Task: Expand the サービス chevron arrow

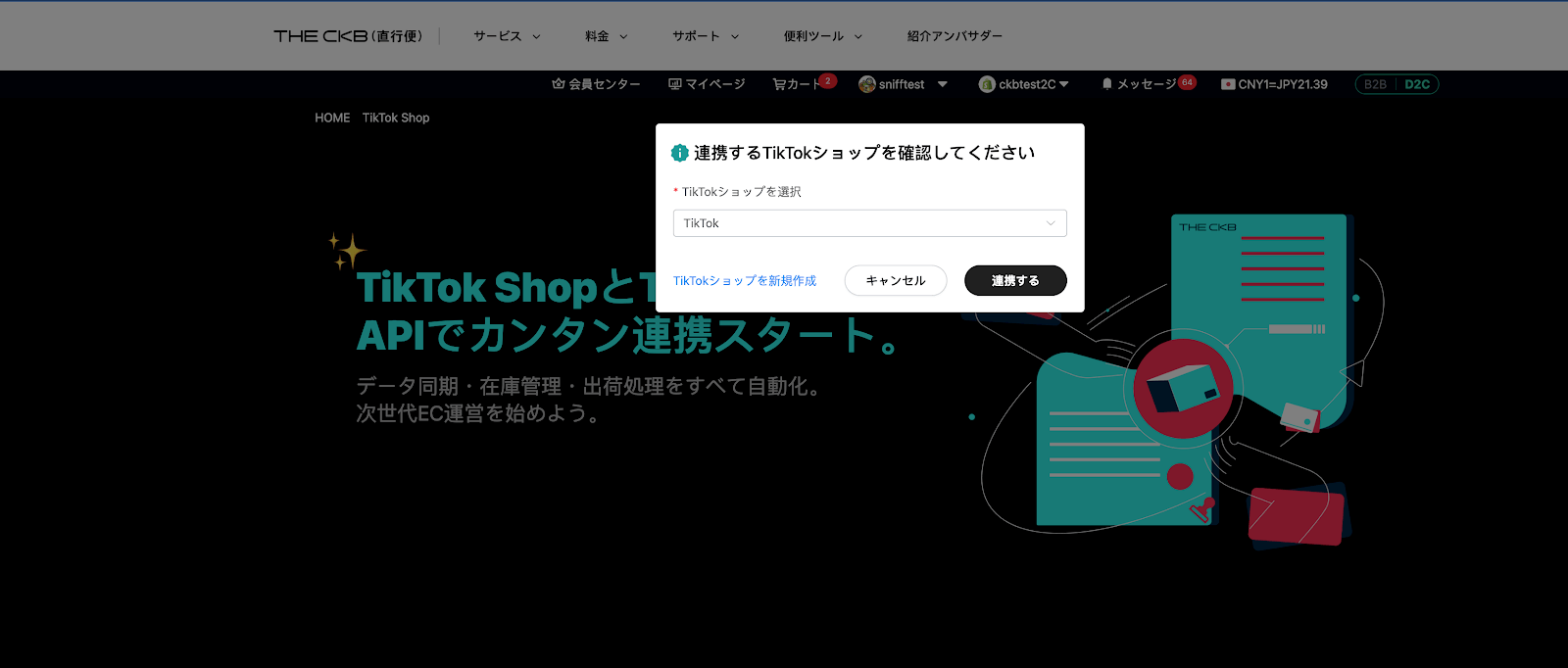Action: click(536, 36)
